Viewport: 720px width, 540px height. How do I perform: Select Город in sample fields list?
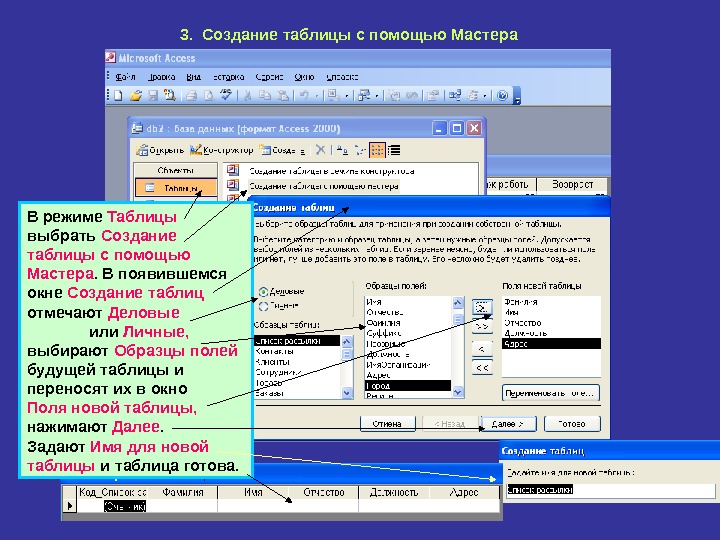pos(408,386)
